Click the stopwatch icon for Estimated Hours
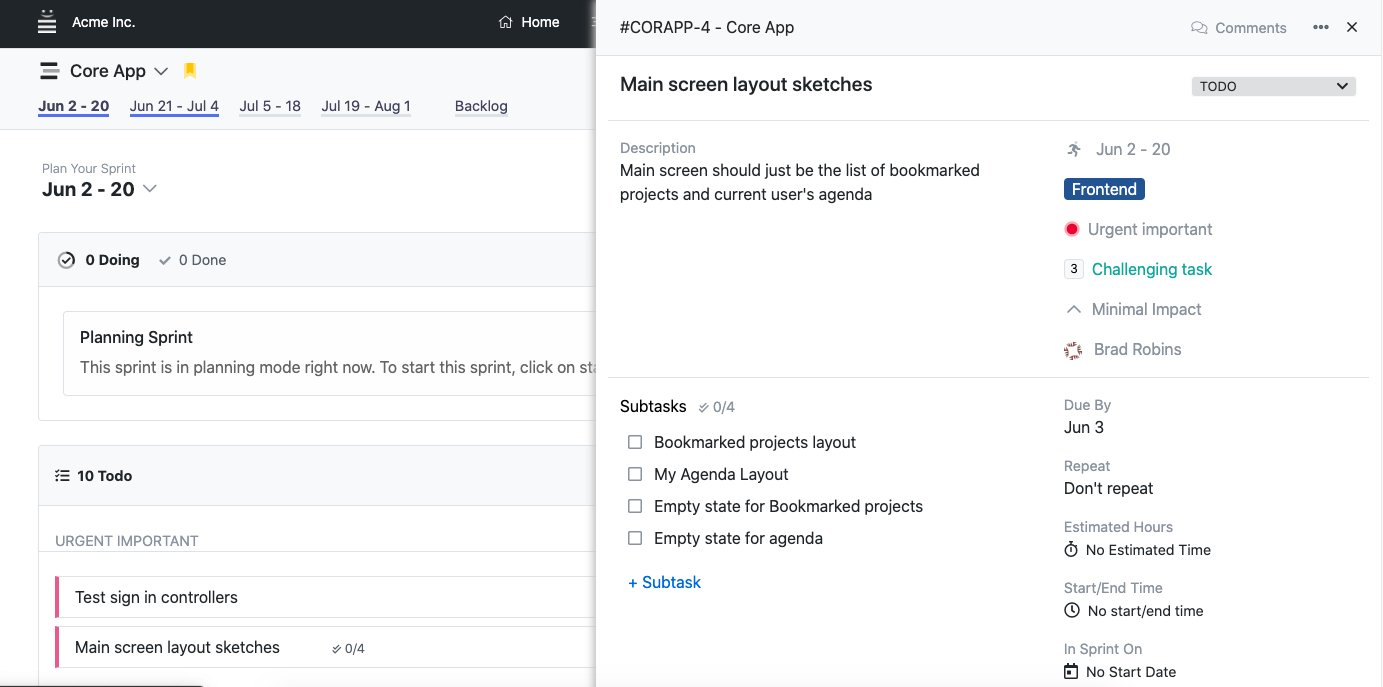The image size is (1383, 687). click(x=1071, y=550)
